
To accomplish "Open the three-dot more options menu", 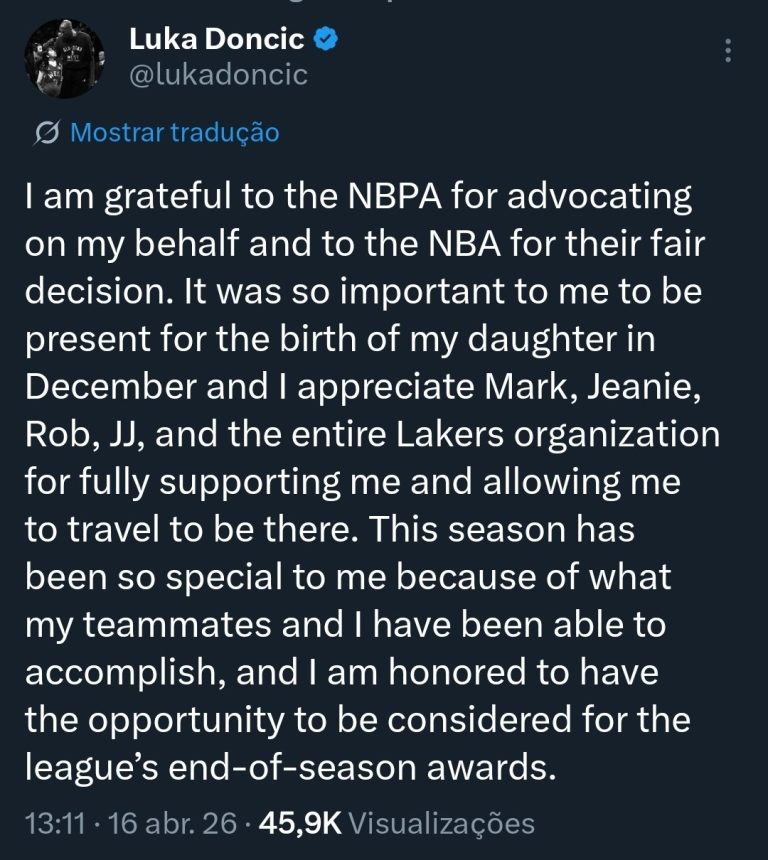I will point(728,50).
